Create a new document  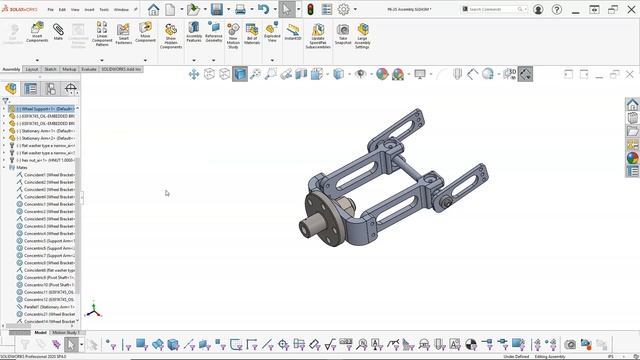coord(170,9)
